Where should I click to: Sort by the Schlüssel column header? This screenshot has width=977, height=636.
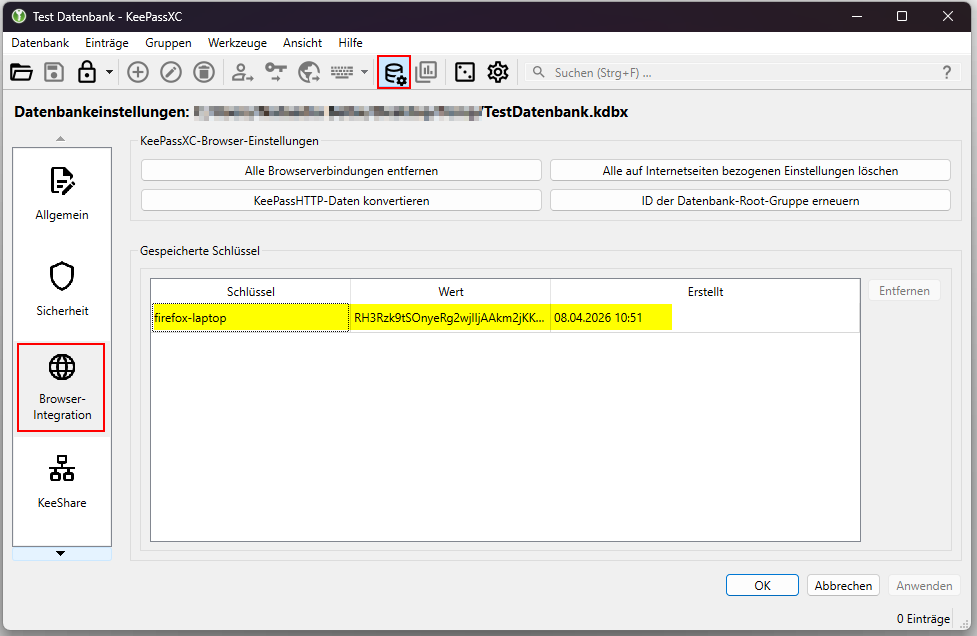click(x=250, y=292)
